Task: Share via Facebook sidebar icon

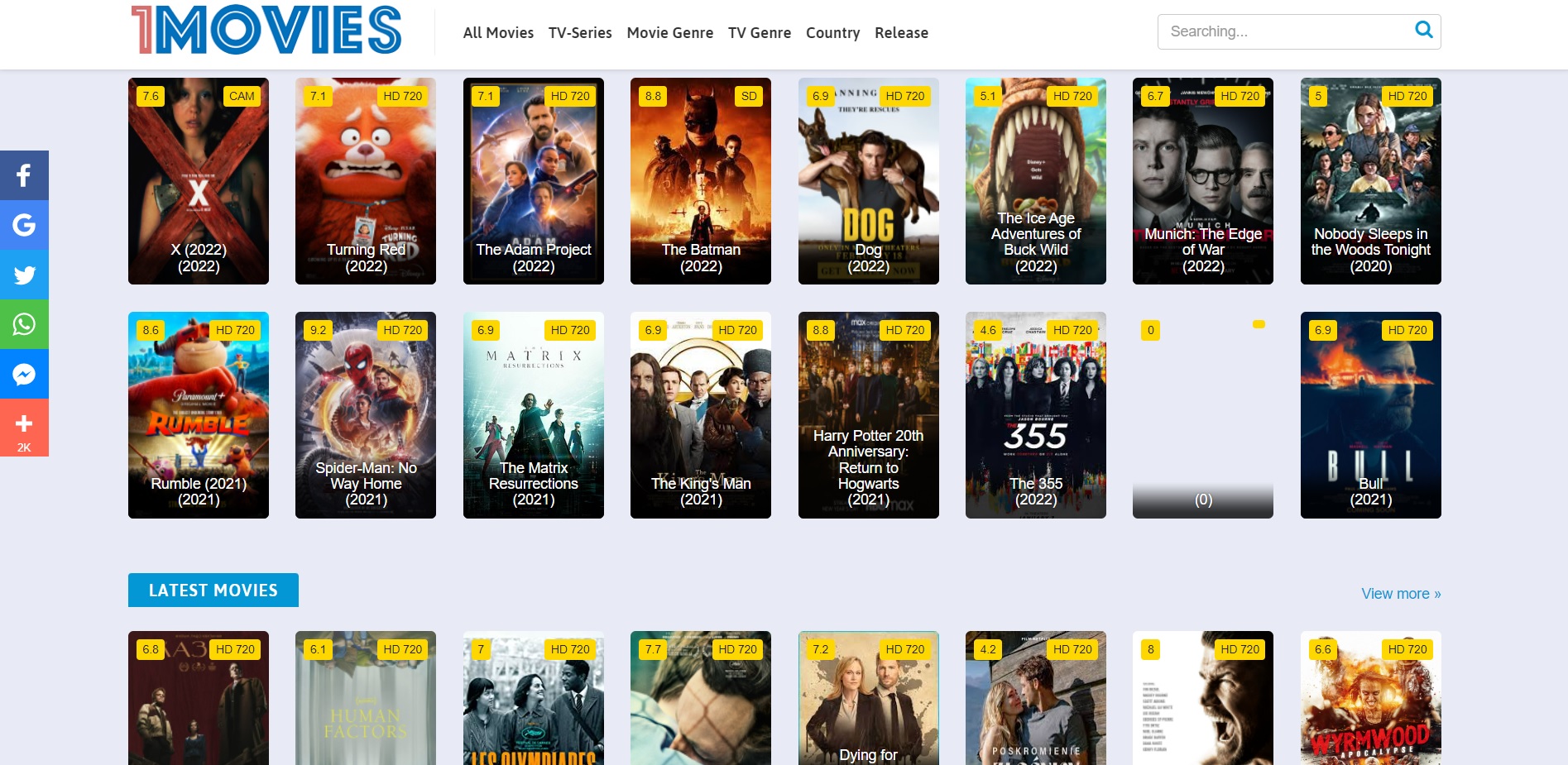Action: (x=24, y=175)
